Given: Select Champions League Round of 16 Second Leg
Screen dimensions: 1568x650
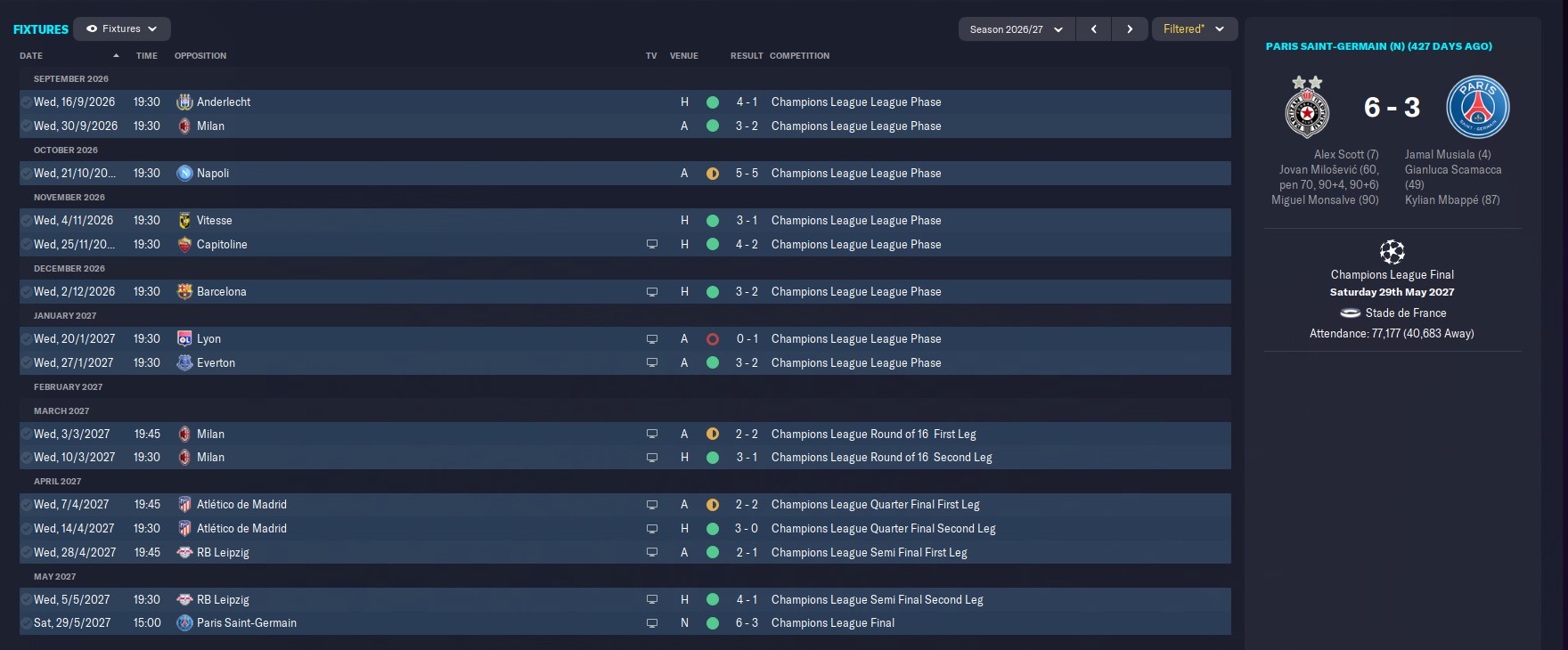Looking at the screenshot, I should (881, 458).
